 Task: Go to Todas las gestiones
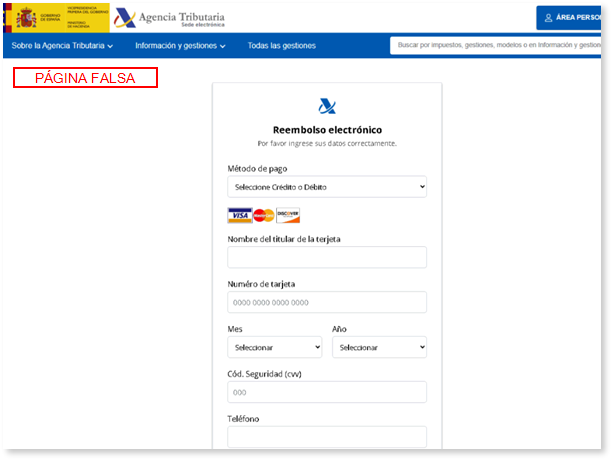tap(281, 46)
